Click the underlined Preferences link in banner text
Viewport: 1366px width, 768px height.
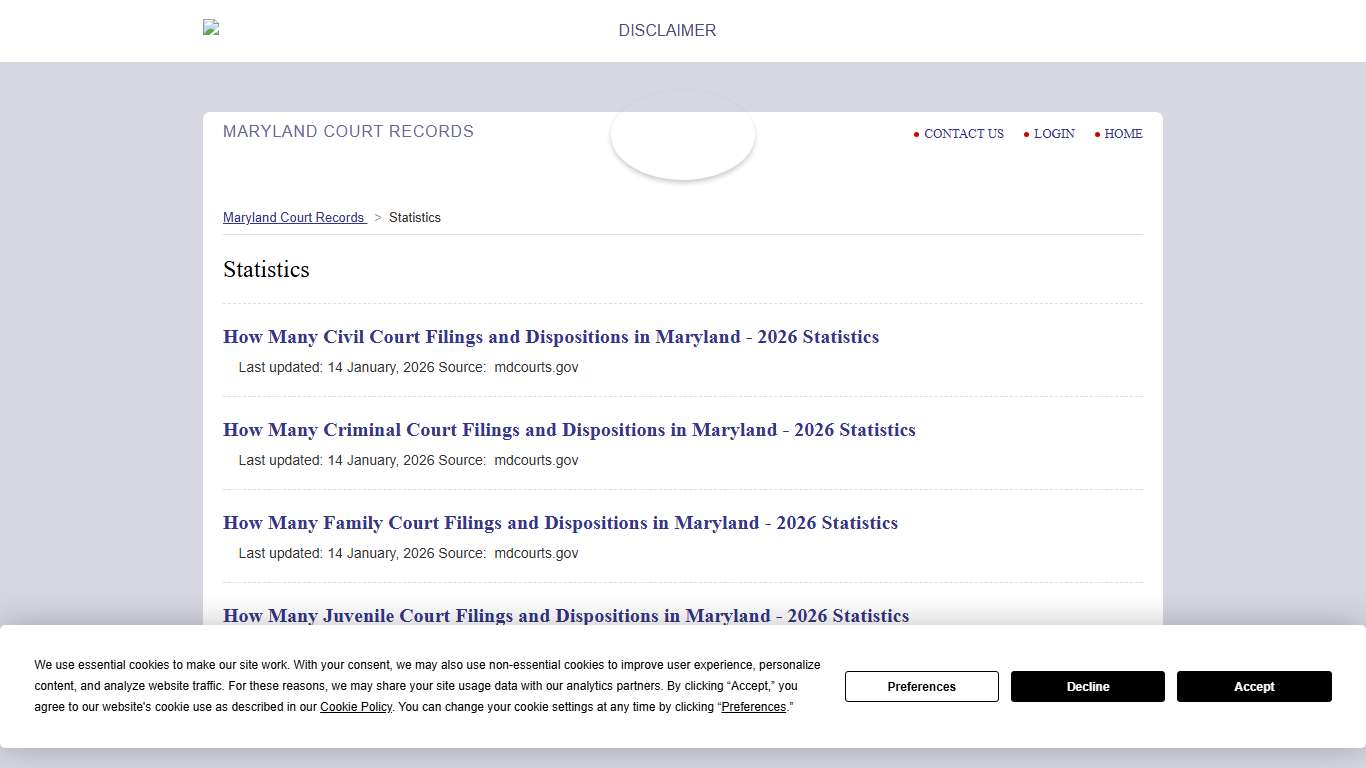[753, 707]
